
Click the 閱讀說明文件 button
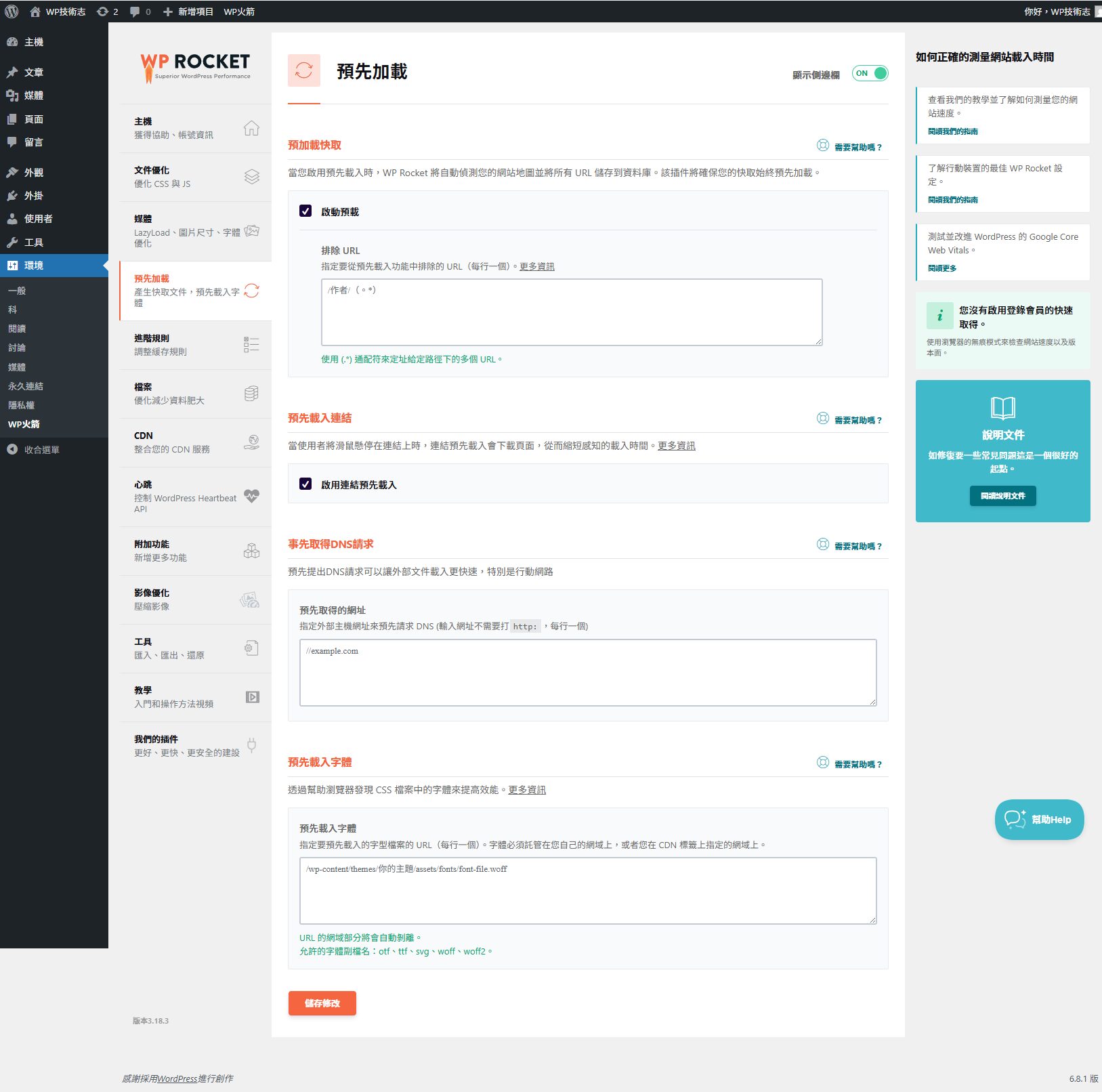(x=1002, y=496)
